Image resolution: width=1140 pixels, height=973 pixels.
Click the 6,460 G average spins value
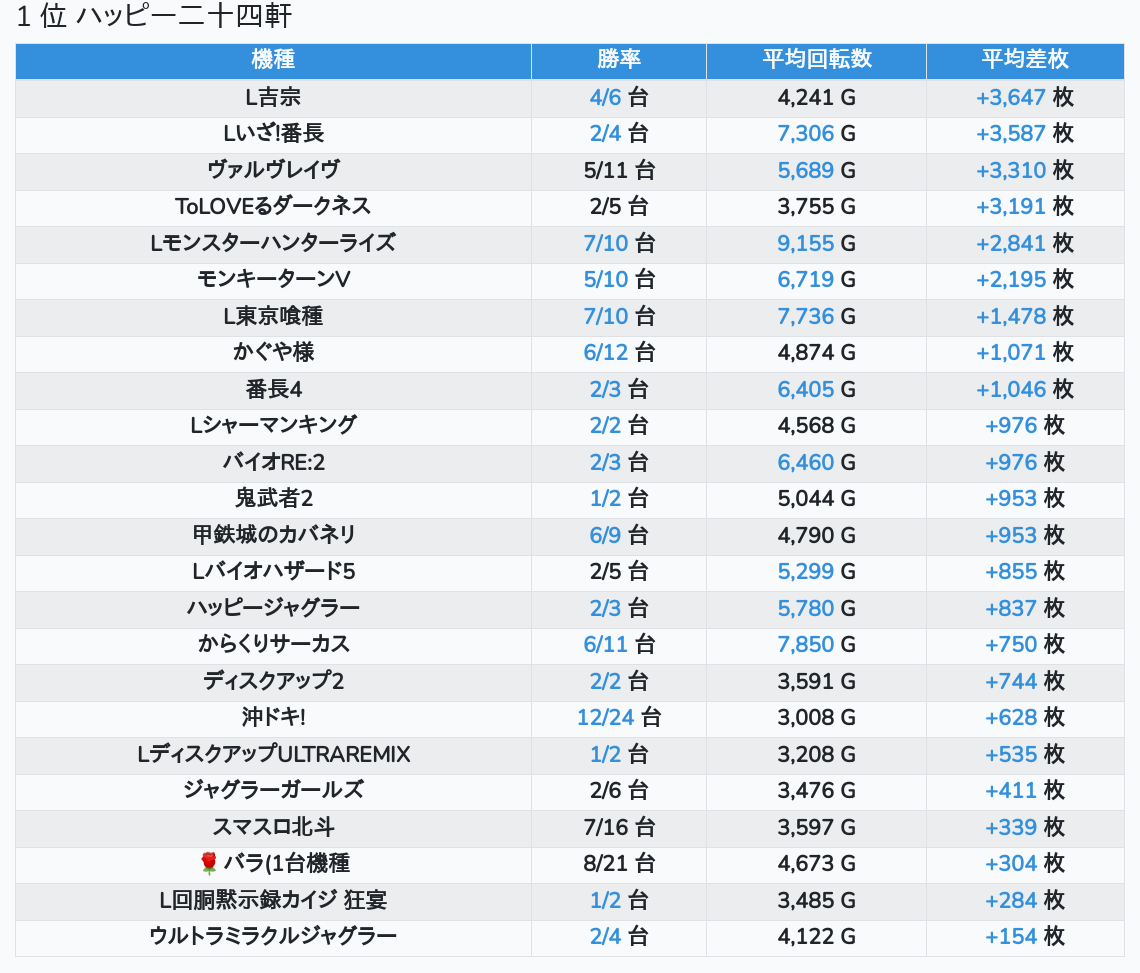coord(816,463)
